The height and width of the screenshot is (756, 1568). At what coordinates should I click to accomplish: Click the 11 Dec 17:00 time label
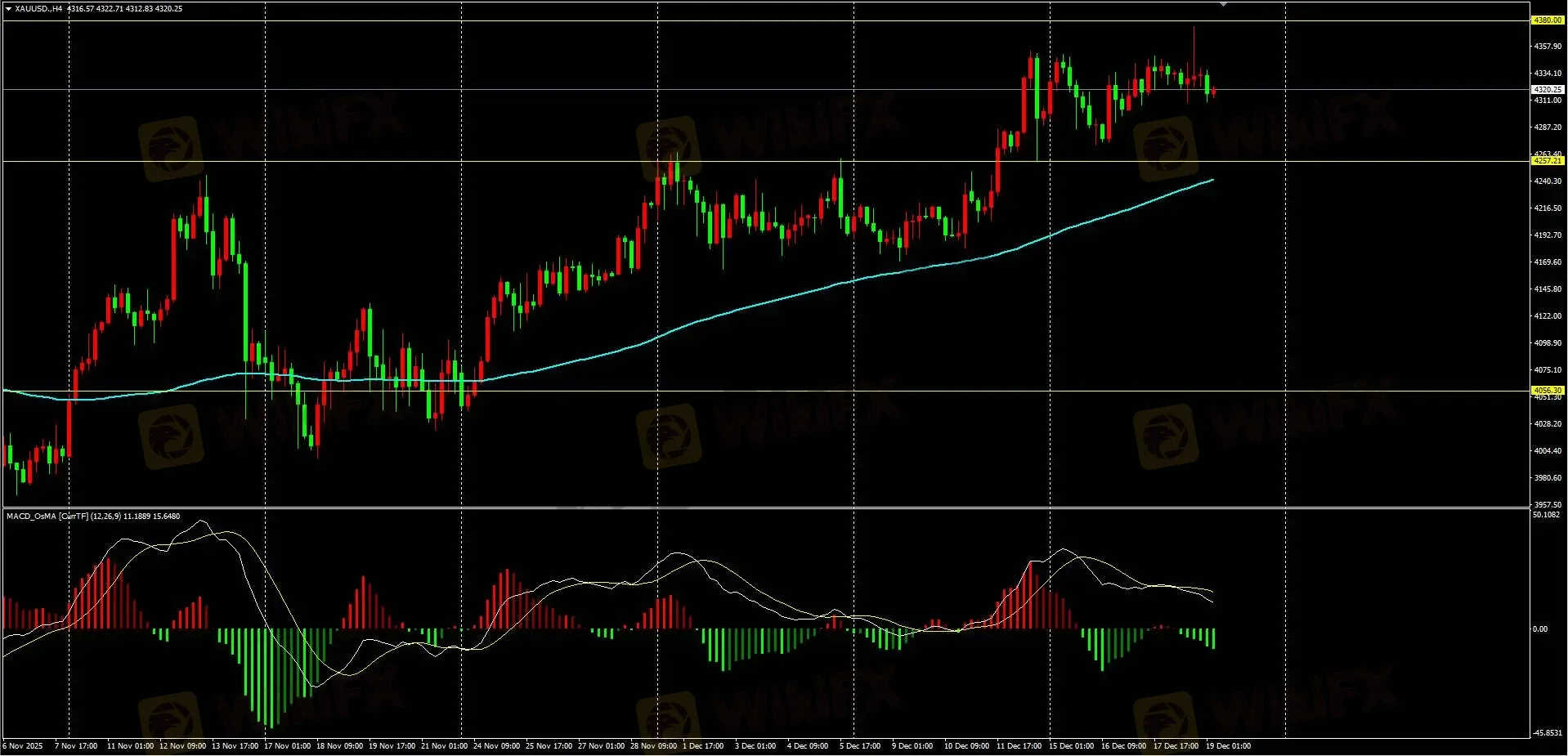tap(1019, 746)
